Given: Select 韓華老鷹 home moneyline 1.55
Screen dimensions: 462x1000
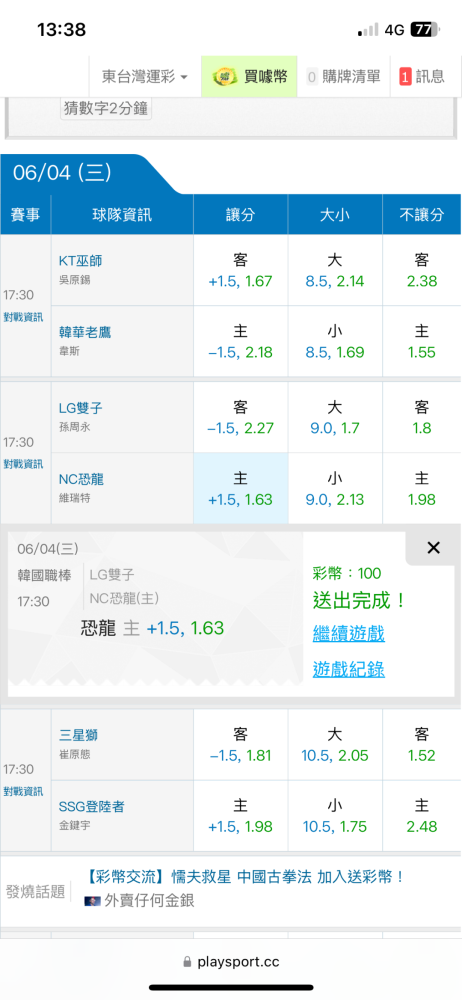Looking at the screenshot, I should (x=421, y=341).
